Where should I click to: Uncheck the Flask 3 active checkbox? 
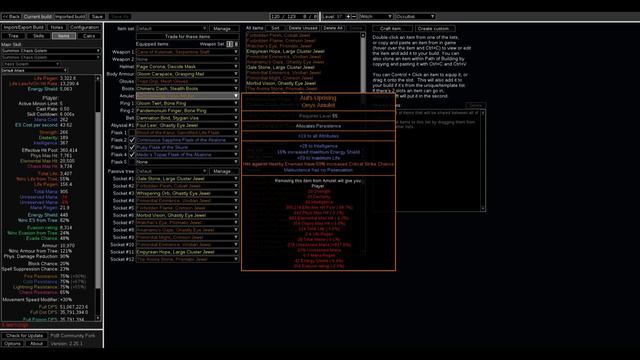[x=132, y=147]
